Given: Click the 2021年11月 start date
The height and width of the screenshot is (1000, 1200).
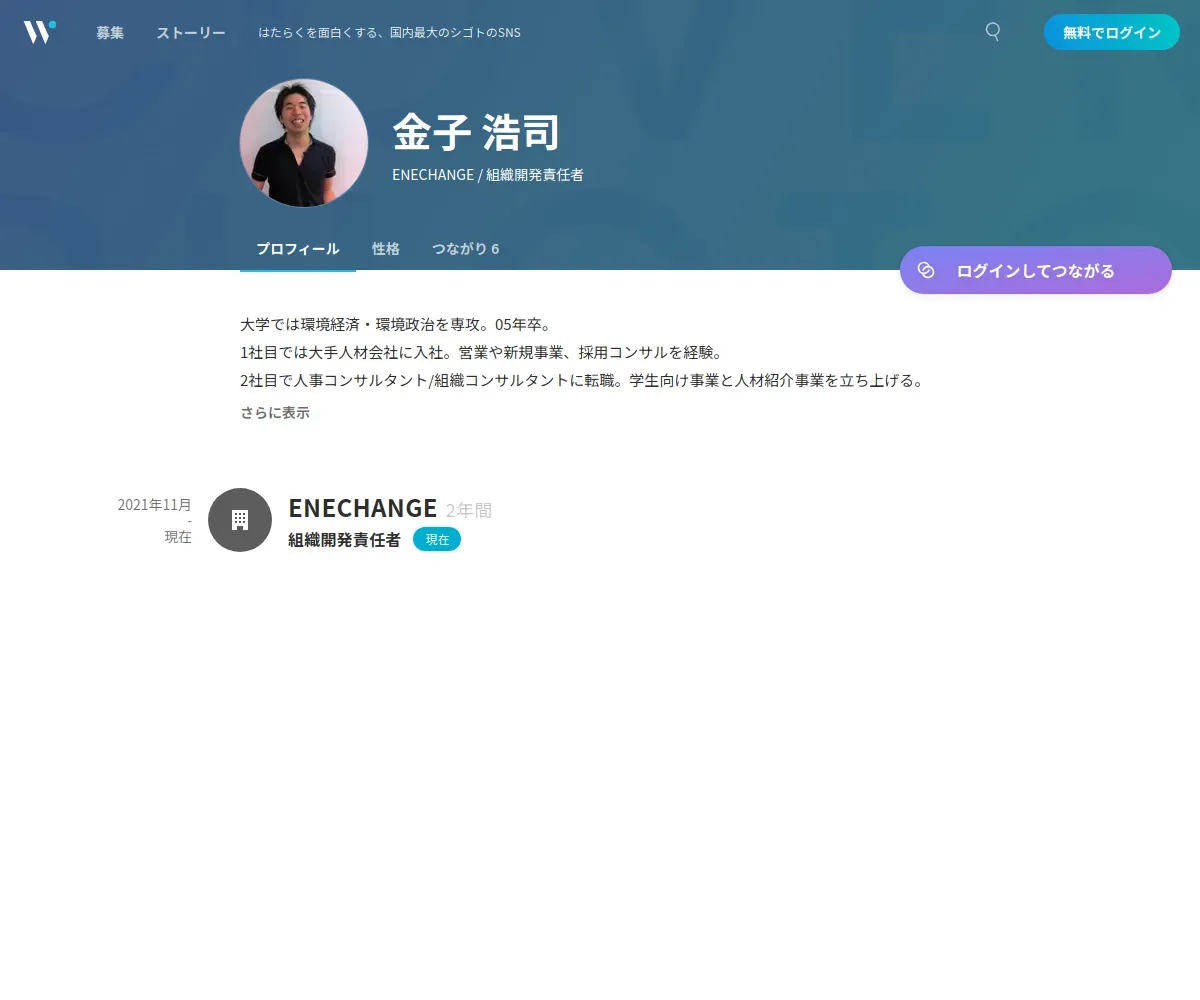Looking at the screenshot, I should click(154, 504).
